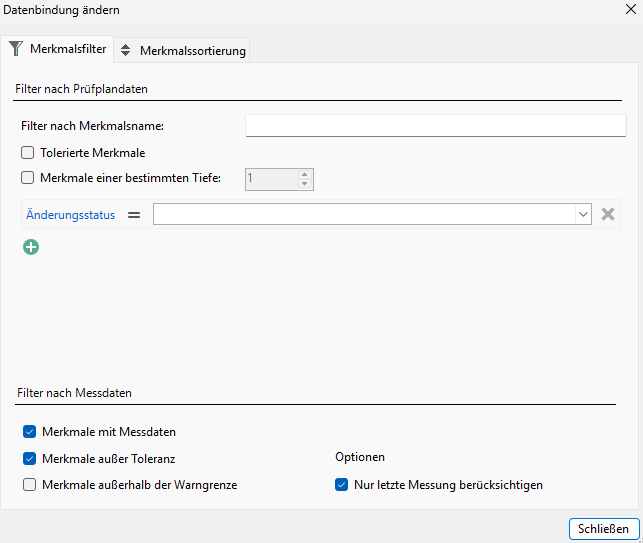Toggle Nur letzte Messung berücksichtigen
Screen dimensions: 643x543
coord(341,485)
